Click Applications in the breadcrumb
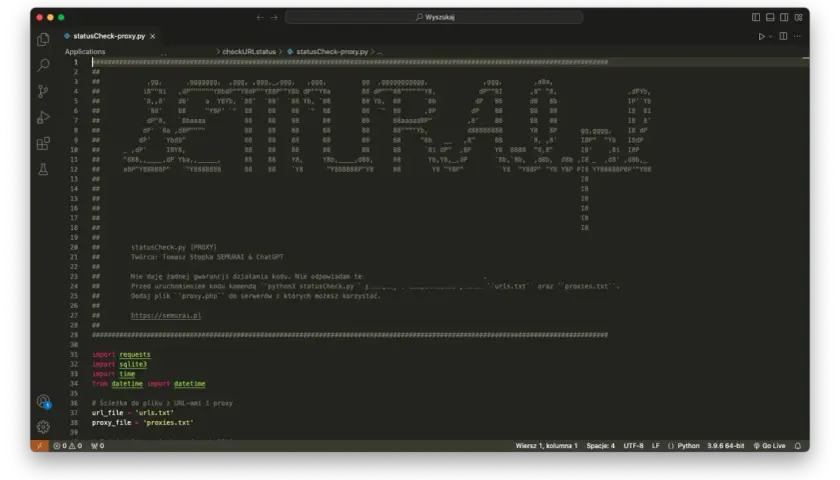The width and height of the screenshot is (840, 480). tap(85, 52)
